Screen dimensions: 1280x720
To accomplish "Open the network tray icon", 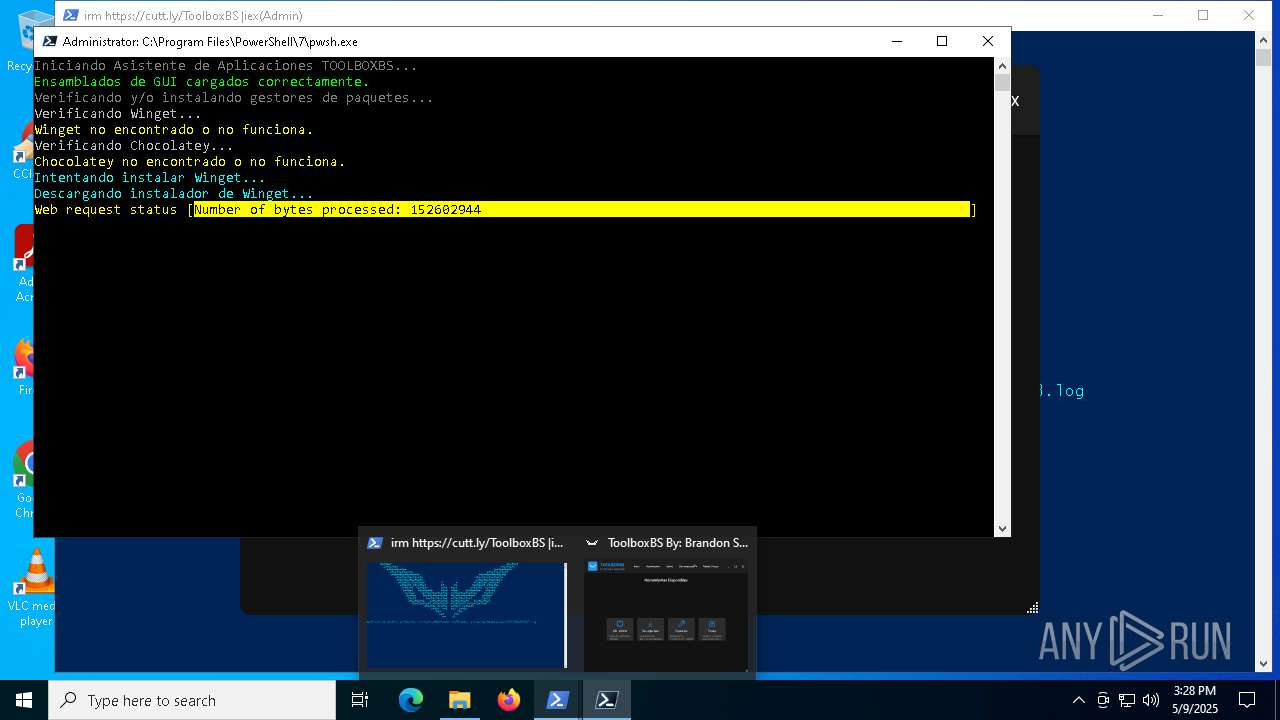I will coord(1127,700).
